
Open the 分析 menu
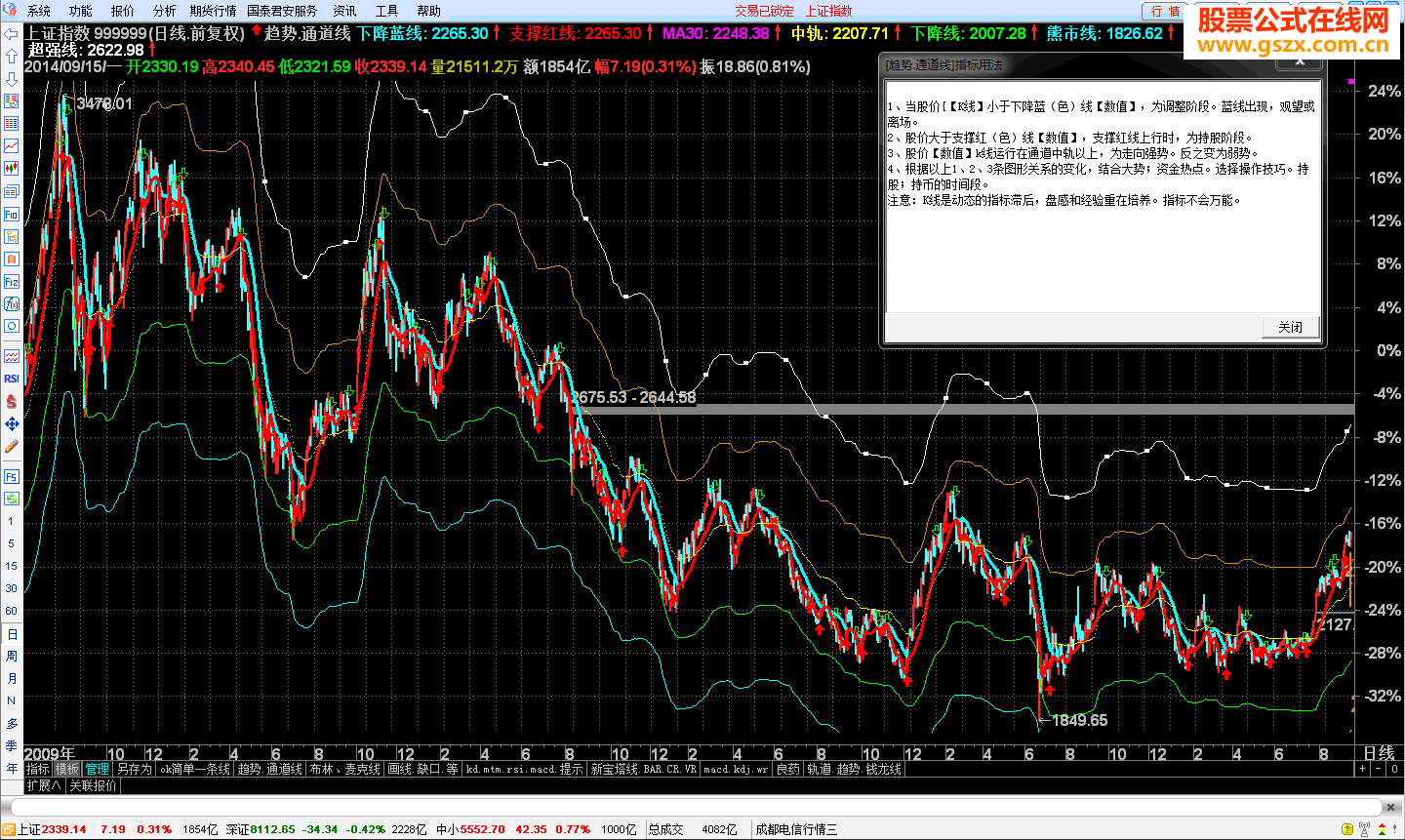(165, 11)
